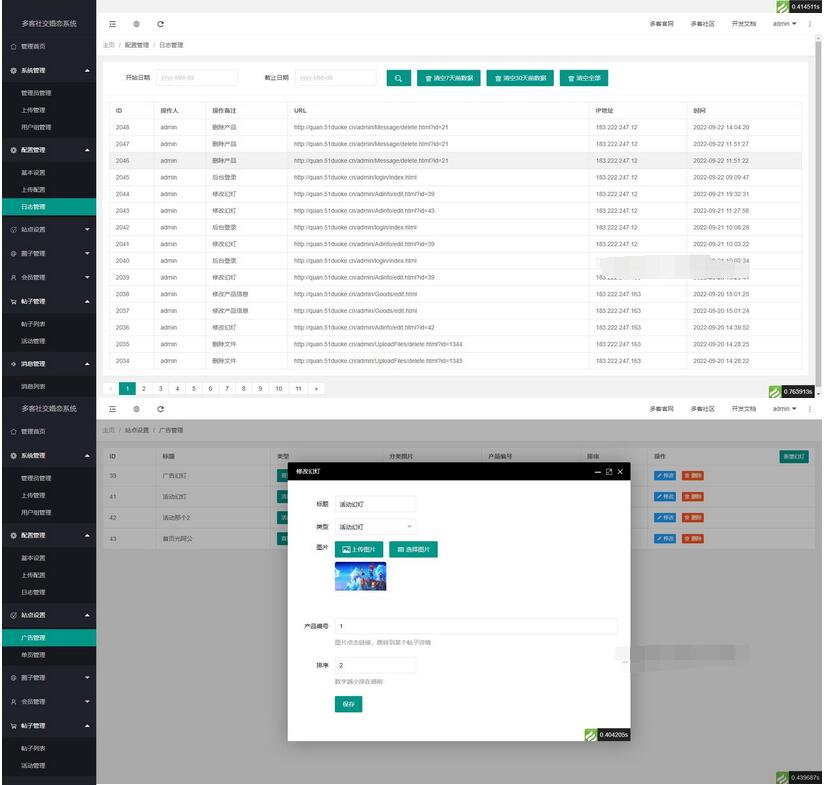Open the 类型 dropdown showing 活动幻灯
824x785 pixels.
(375, 526)
